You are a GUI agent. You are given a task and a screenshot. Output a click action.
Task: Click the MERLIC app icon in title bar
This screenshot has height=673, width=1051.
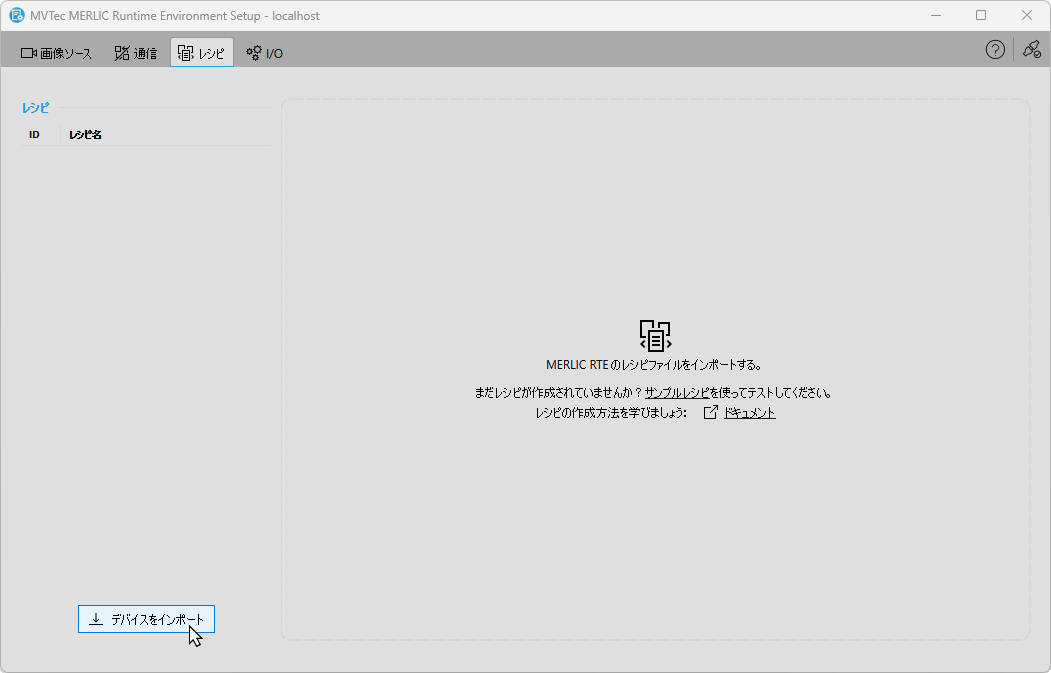coord(16,16)
